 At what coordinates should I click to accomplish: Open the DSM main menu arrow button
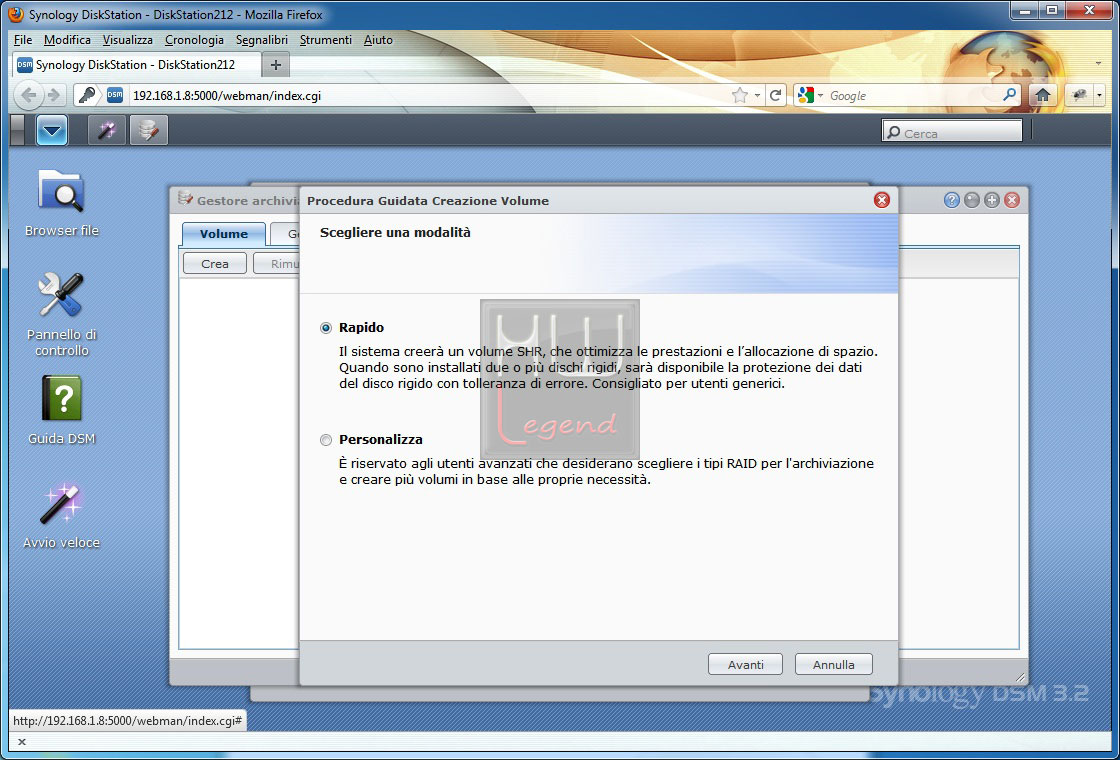(52, 130)
